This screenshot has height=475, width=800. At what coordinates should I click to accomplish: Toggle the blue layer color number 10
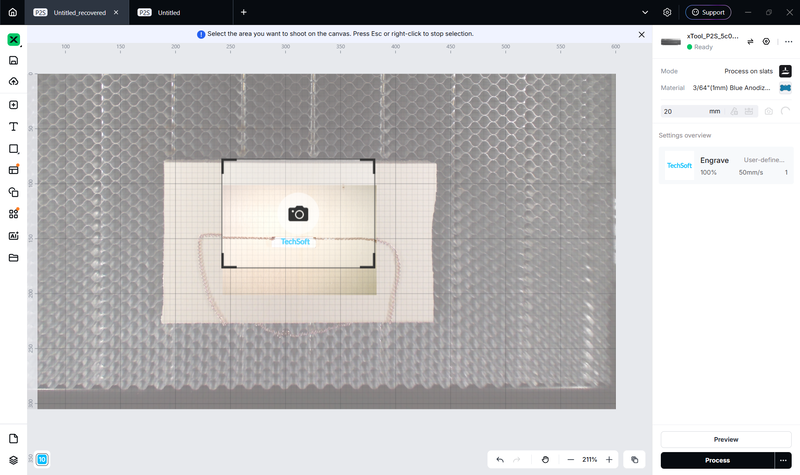[x=42, y=459]
